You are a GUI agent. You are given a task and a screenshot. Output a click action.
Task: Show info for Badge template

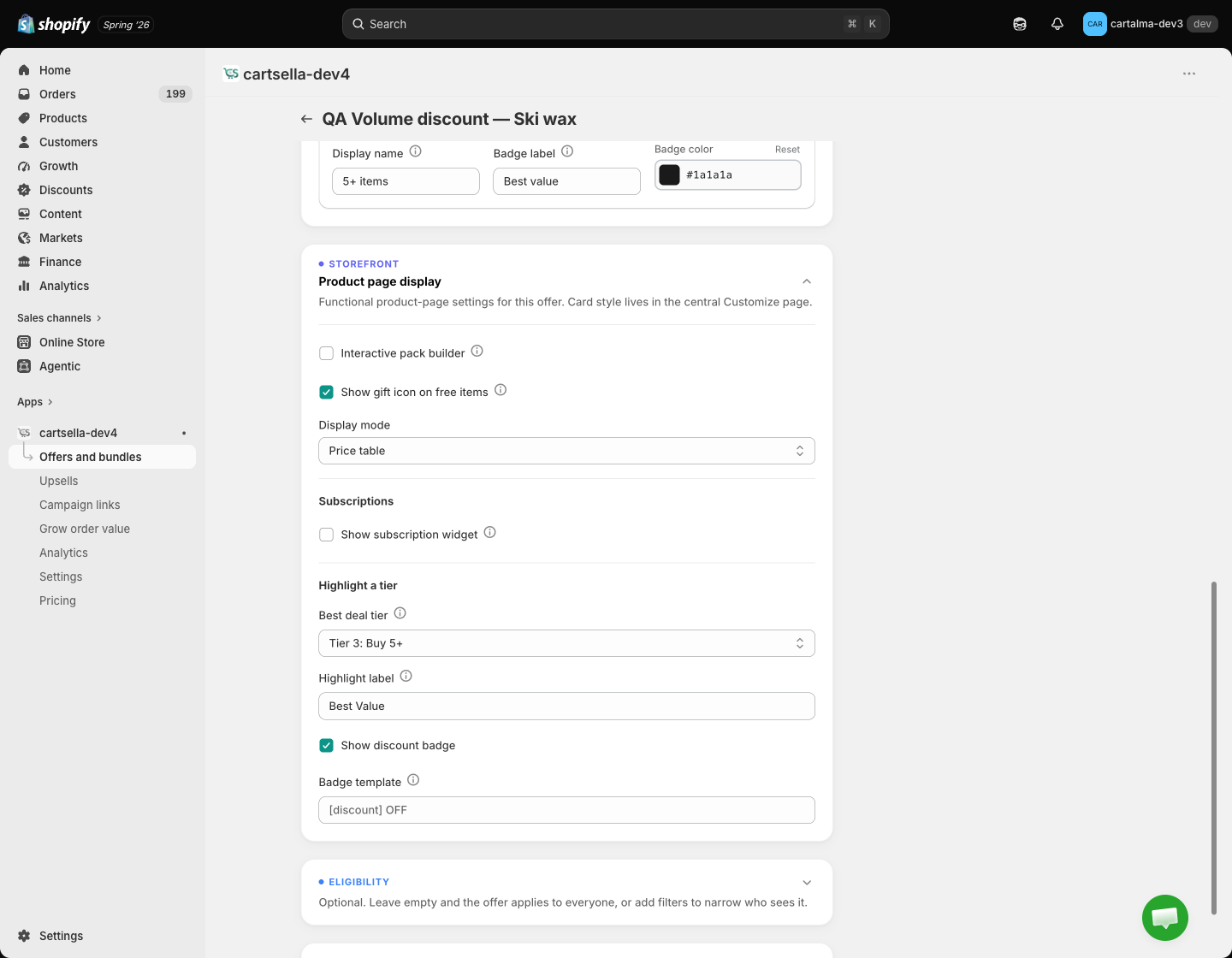(413, 780)
